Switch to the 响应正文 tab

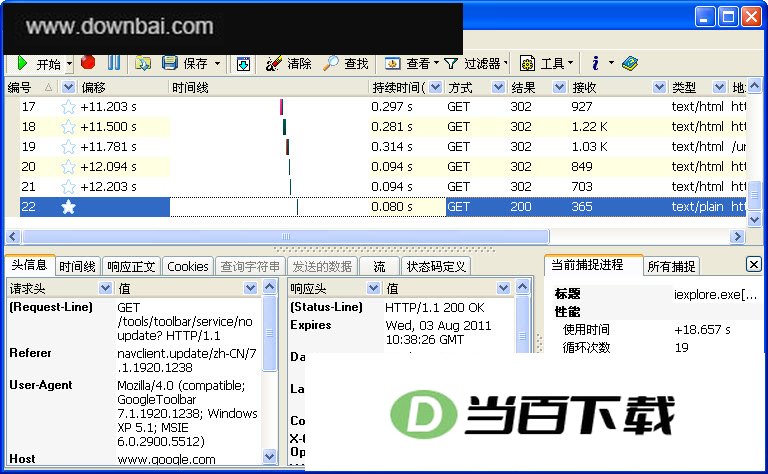131,266
